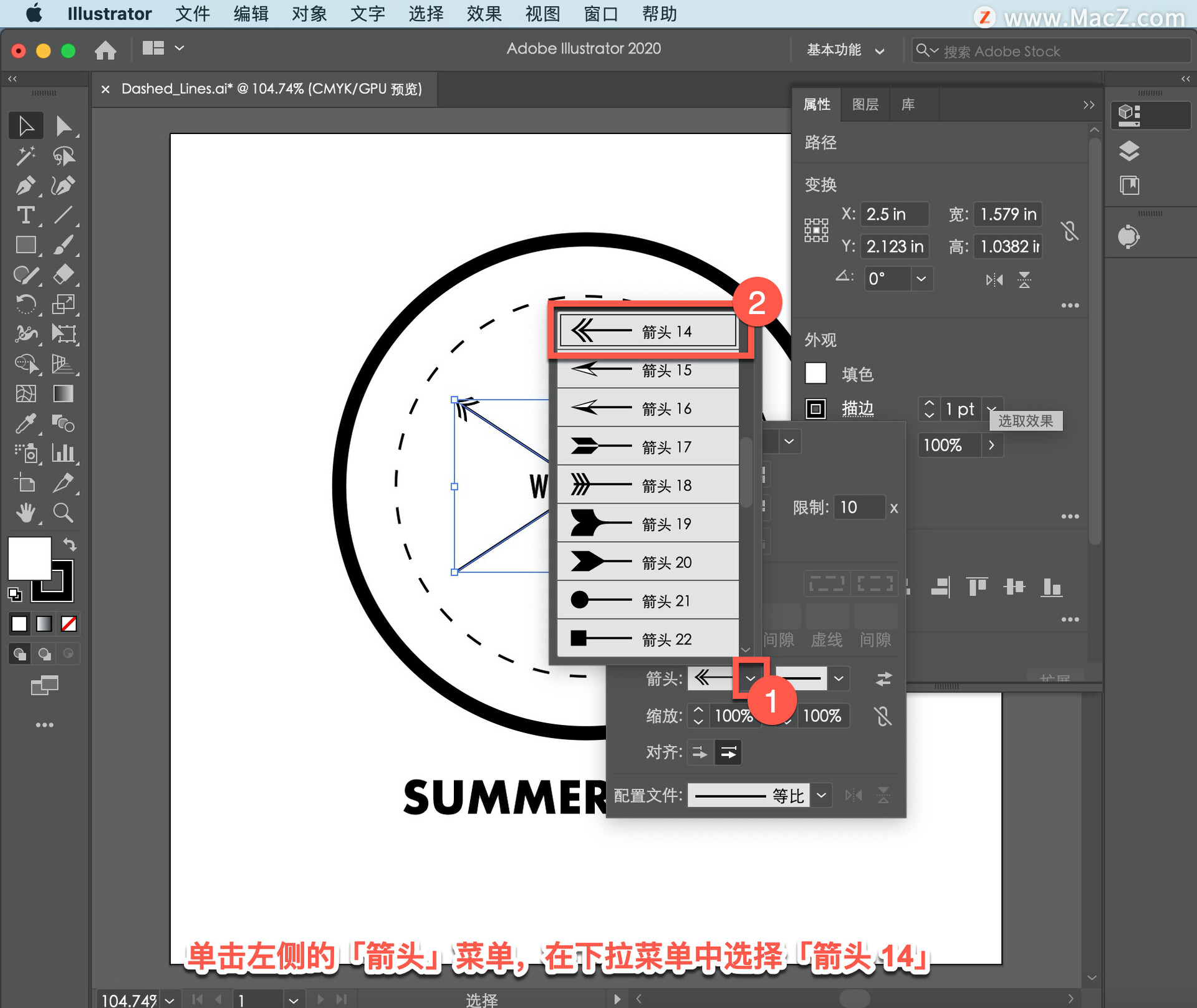
Task: Open more Transform options ellipsis
Action: coord(1070,305)
